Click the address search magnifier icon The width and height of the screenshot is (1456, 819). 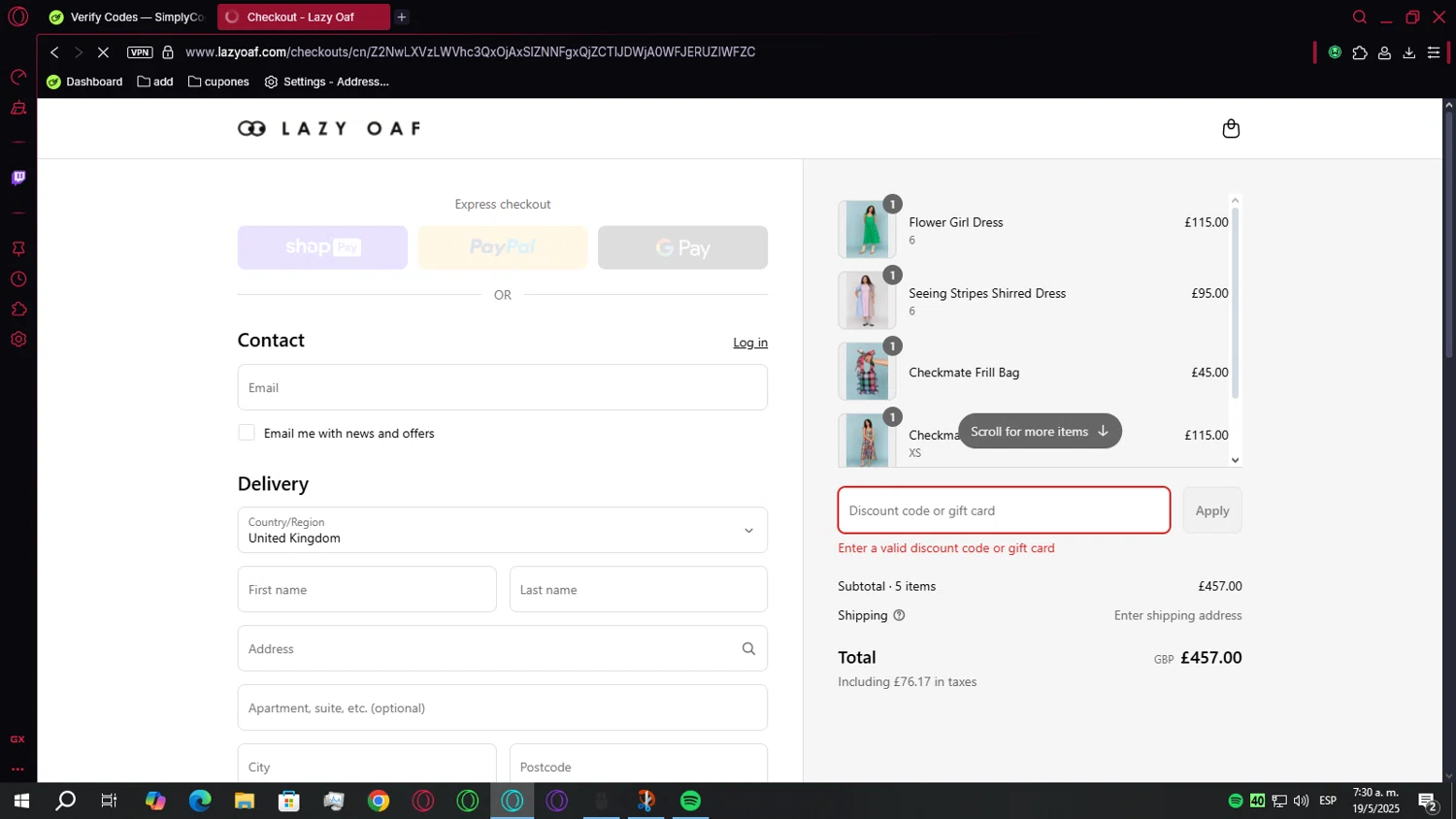coord(748,648)
